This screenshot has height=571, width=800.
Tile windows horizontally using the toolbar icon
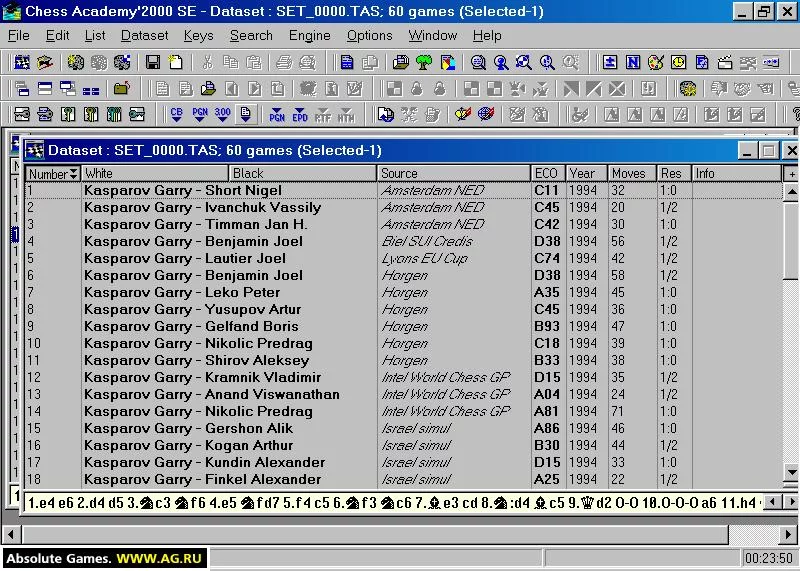tap(45, 89)
